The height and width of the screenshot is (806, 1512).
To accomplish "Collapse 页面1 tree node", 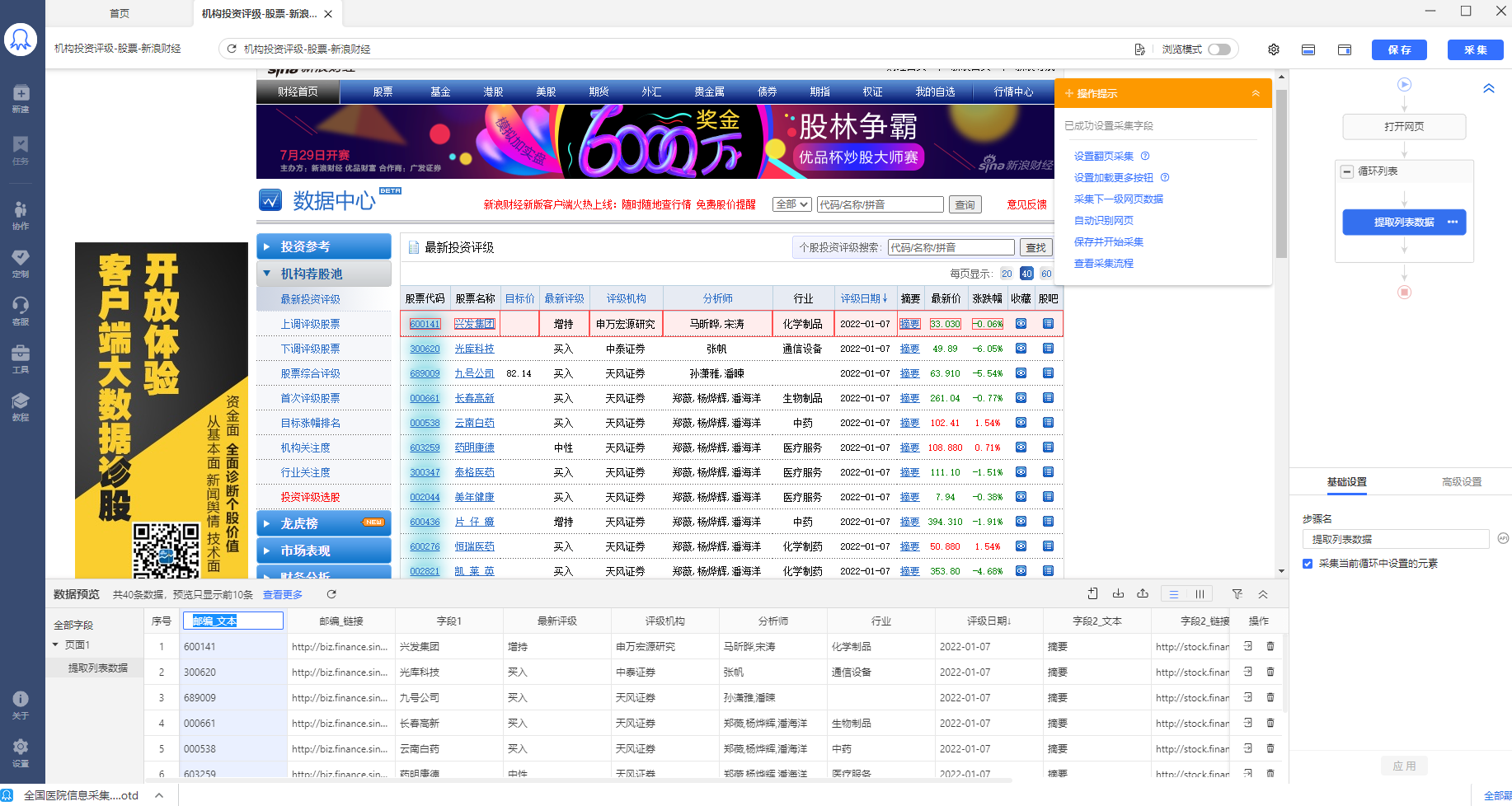I will pyautogui.click(x=55, y=644).
